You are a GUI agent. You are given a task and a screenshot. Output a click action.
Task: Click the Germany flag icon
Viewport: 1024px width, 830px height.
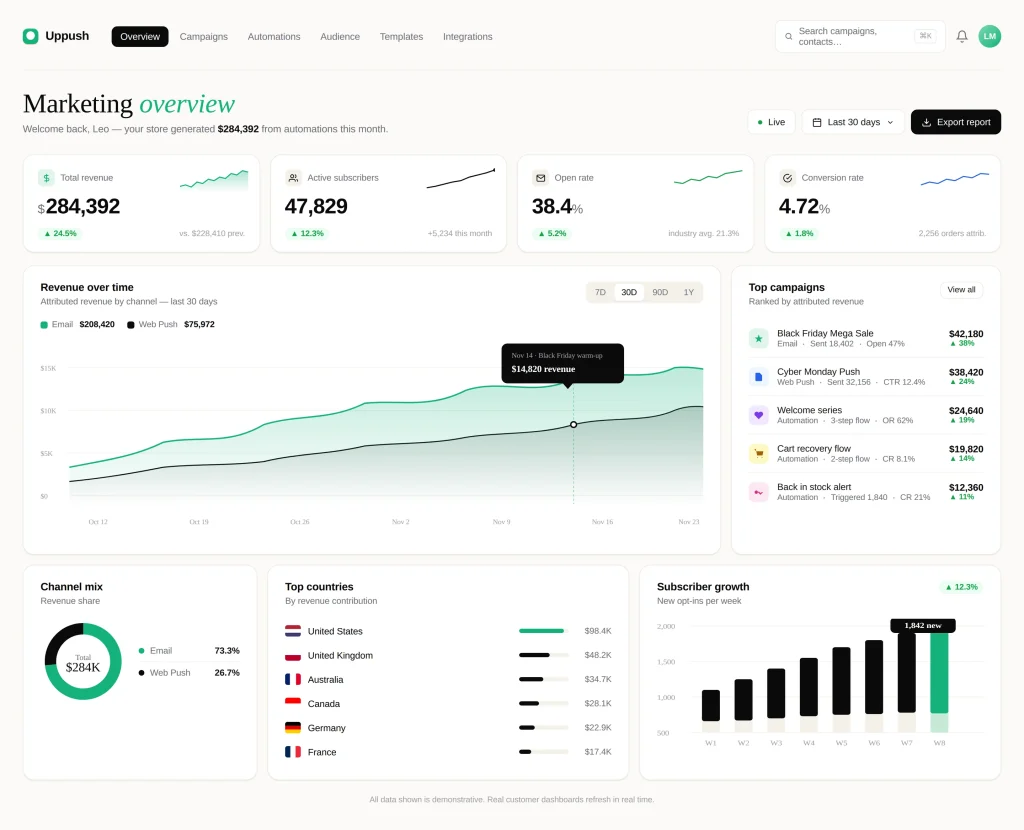[x=293, y=727]
